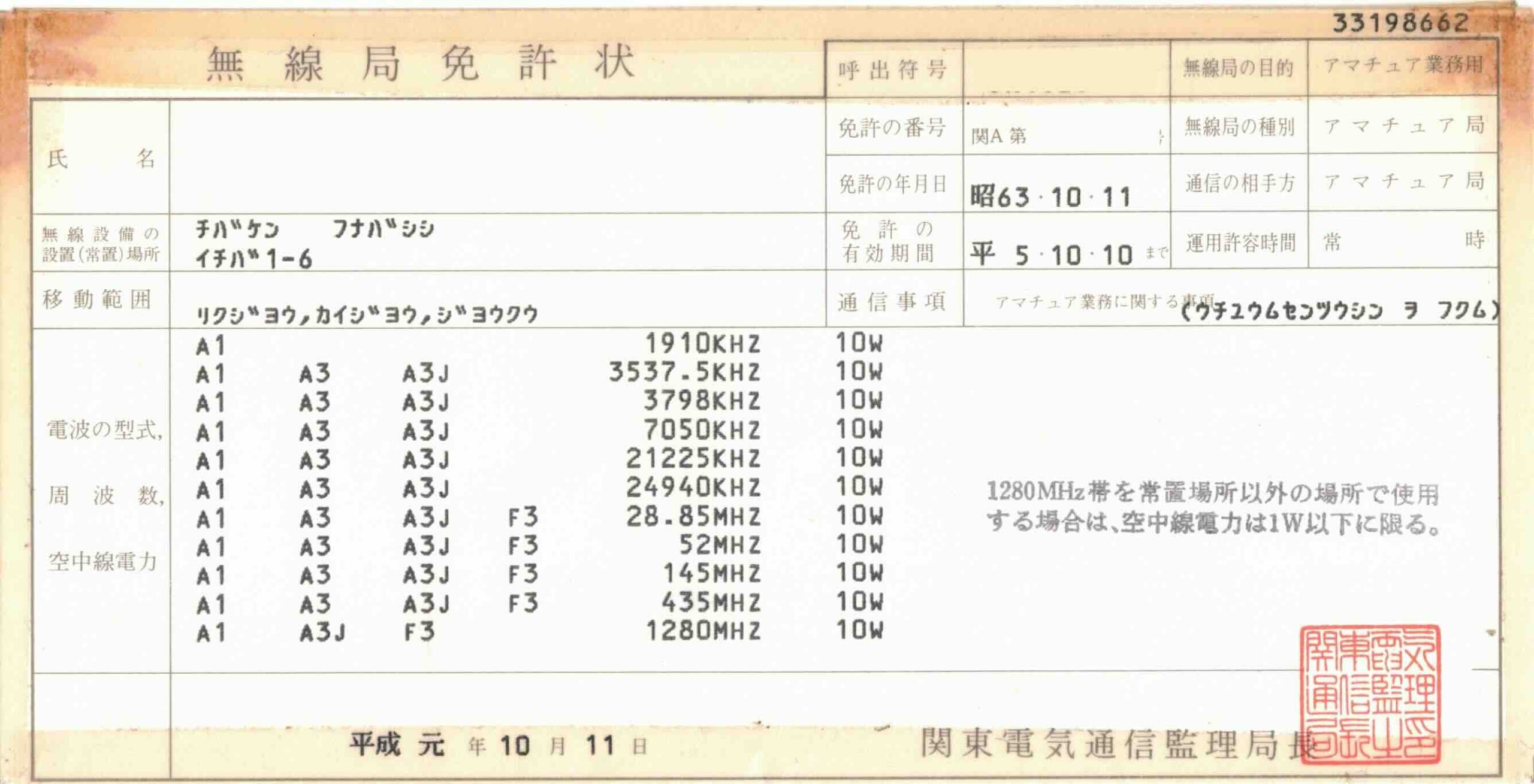Screen dimensions: 1534x784
Task: Click the title 無線局免許状
Action: [x=421, y=63]
